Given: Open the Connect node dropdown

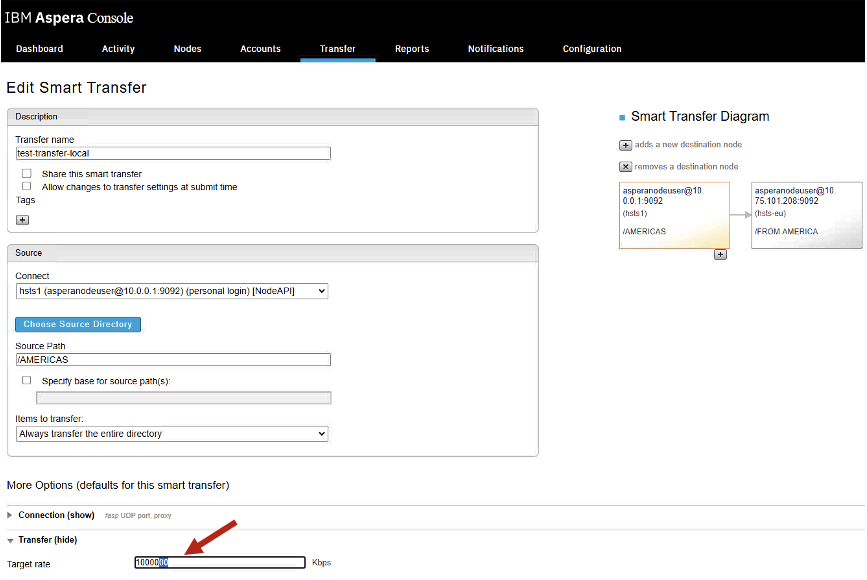Looking at the screenshot, I should tap(172, 291).
